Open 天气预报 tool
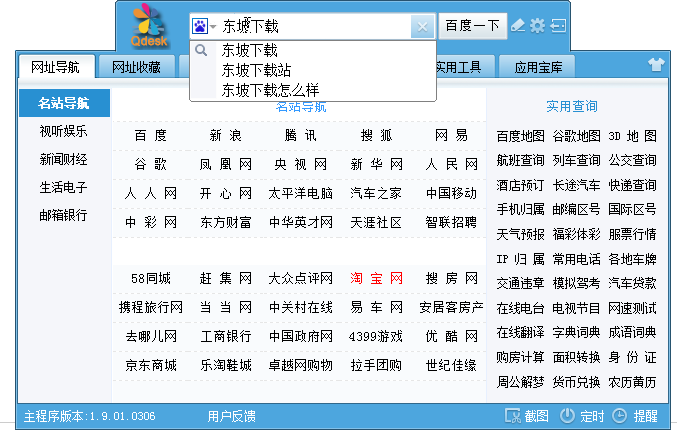Viewport: 677px width, 433px height. (x=520, y=234)
